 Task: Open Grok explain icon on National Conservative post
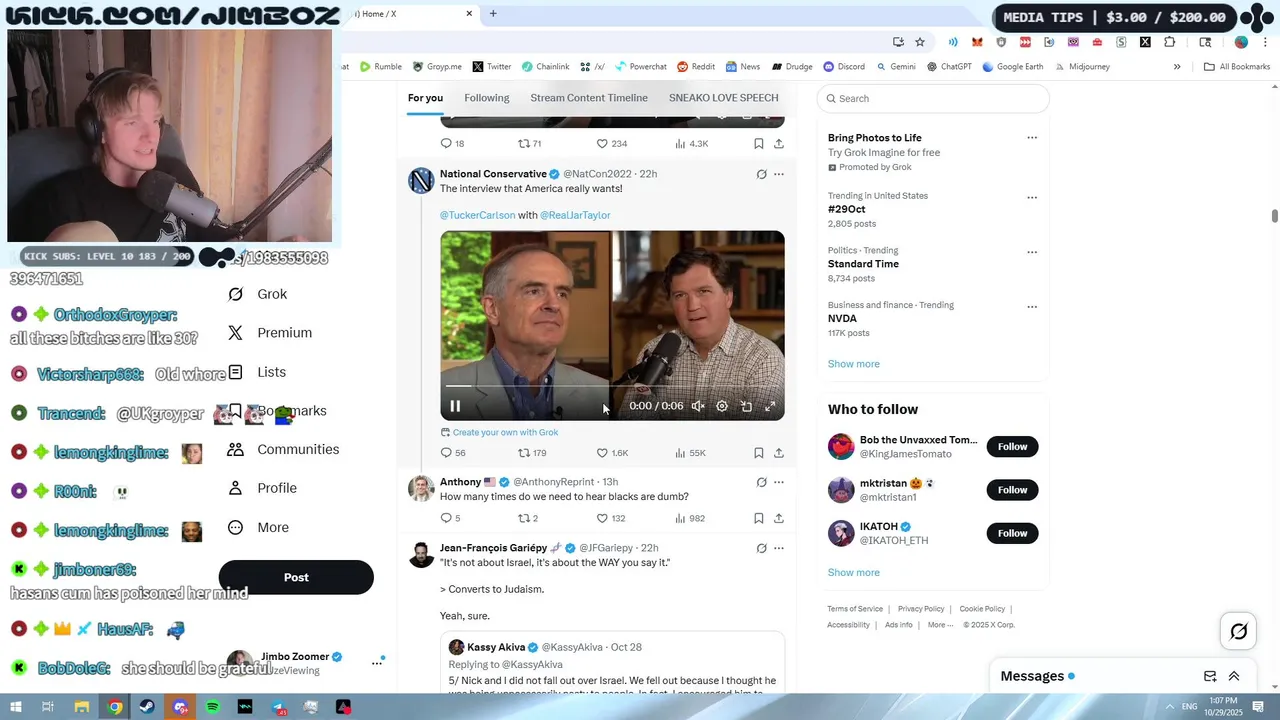click(x=761, y=174)
